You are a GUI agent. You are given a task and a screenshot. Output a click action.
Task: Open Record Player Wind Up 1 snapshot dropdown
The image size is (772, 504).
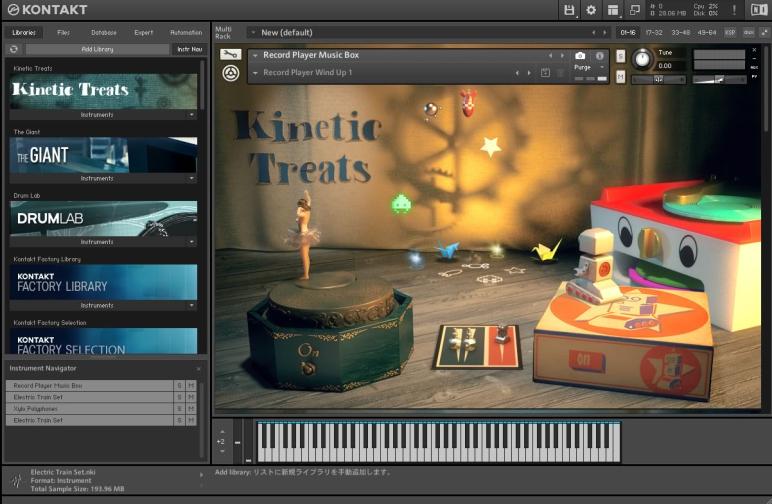click(x=255, y=73)
